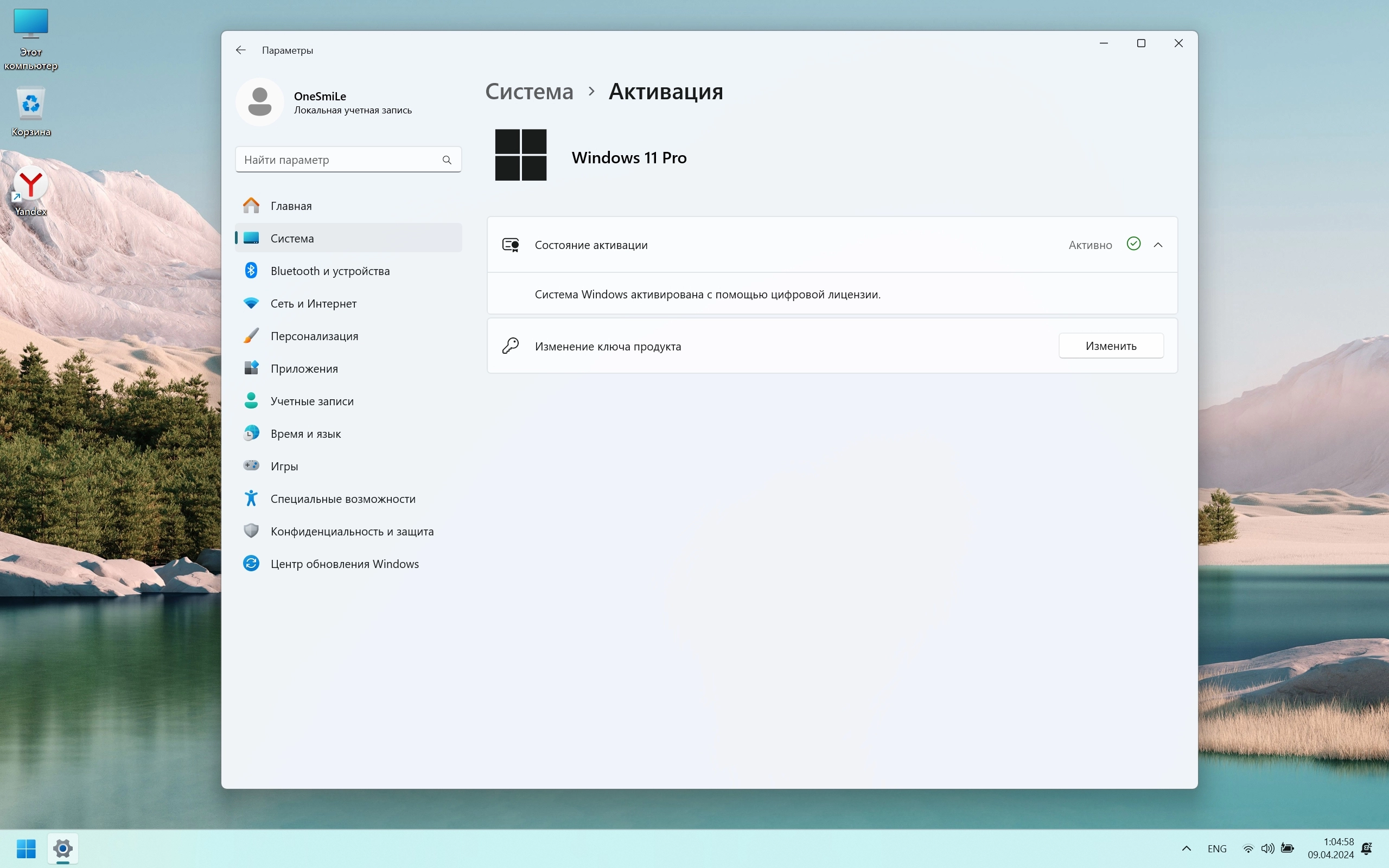
Task: Open Персонализация settings
Action: (x=314, y=336)
